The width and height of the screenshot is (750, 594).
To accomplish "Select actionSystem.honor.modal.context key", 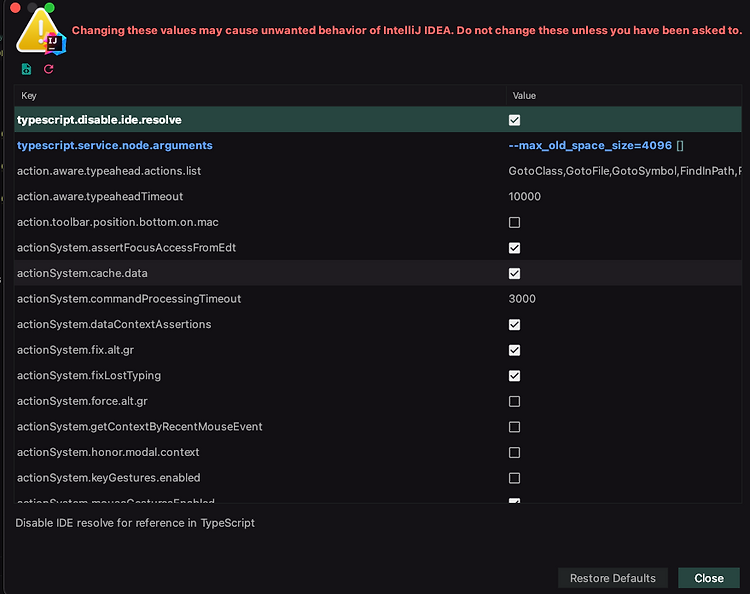I will [x=108, y=452].
